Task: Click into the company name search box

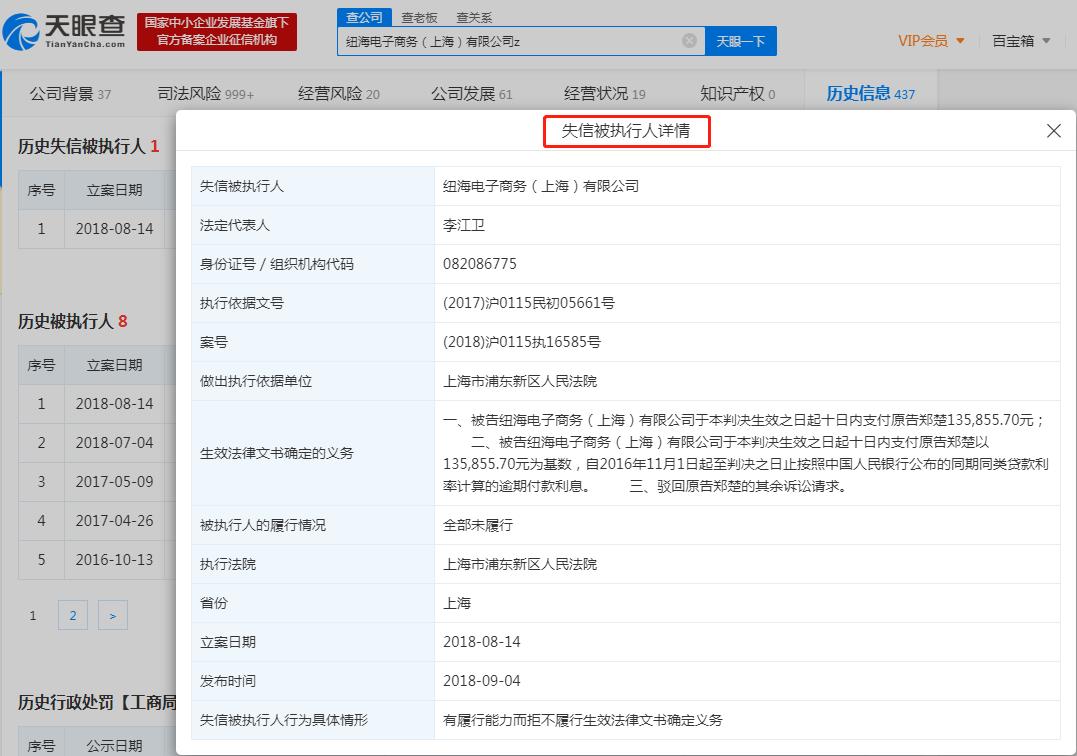Action: (510, 41)
